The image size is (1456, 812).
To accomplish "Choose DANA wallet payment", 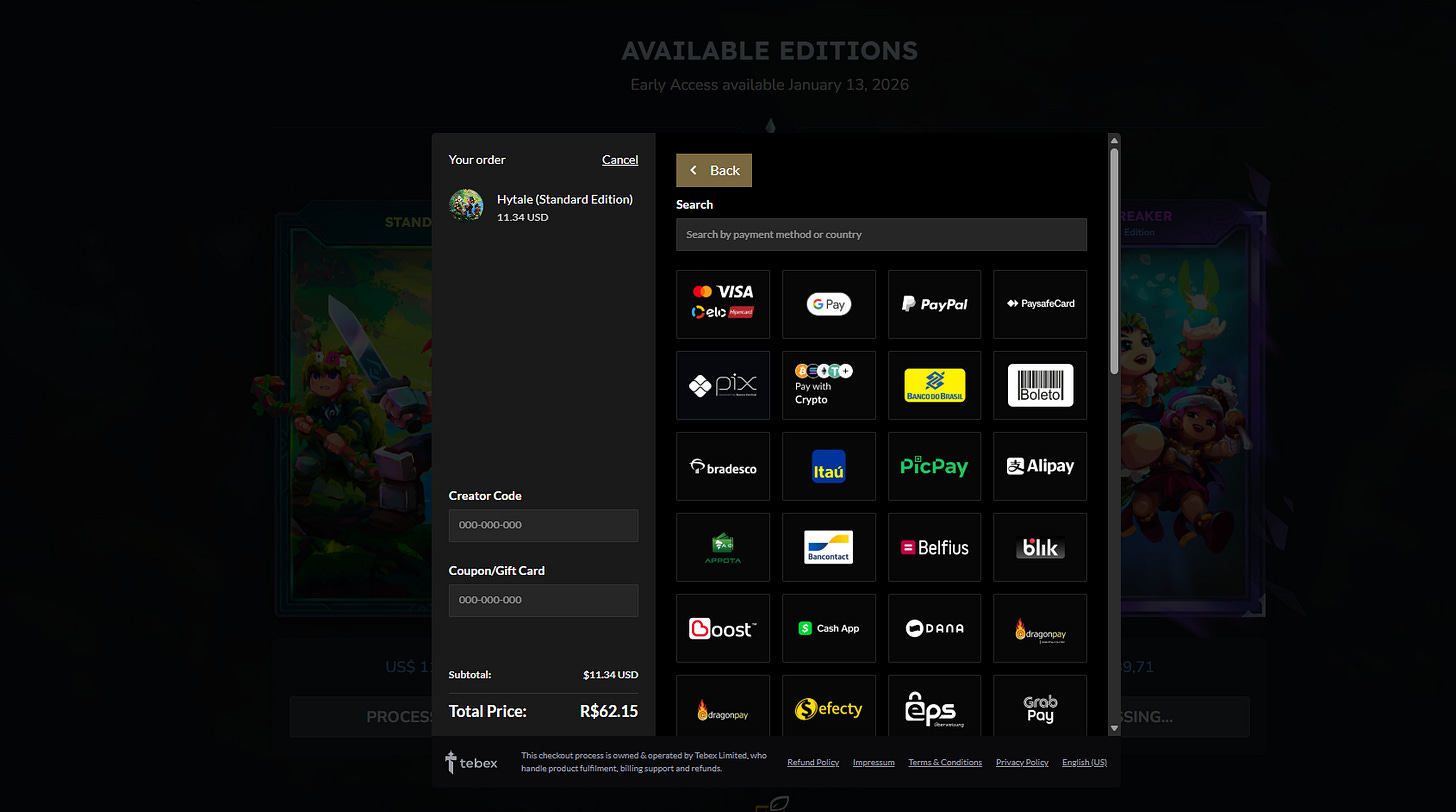I will [x=934, y=628].
